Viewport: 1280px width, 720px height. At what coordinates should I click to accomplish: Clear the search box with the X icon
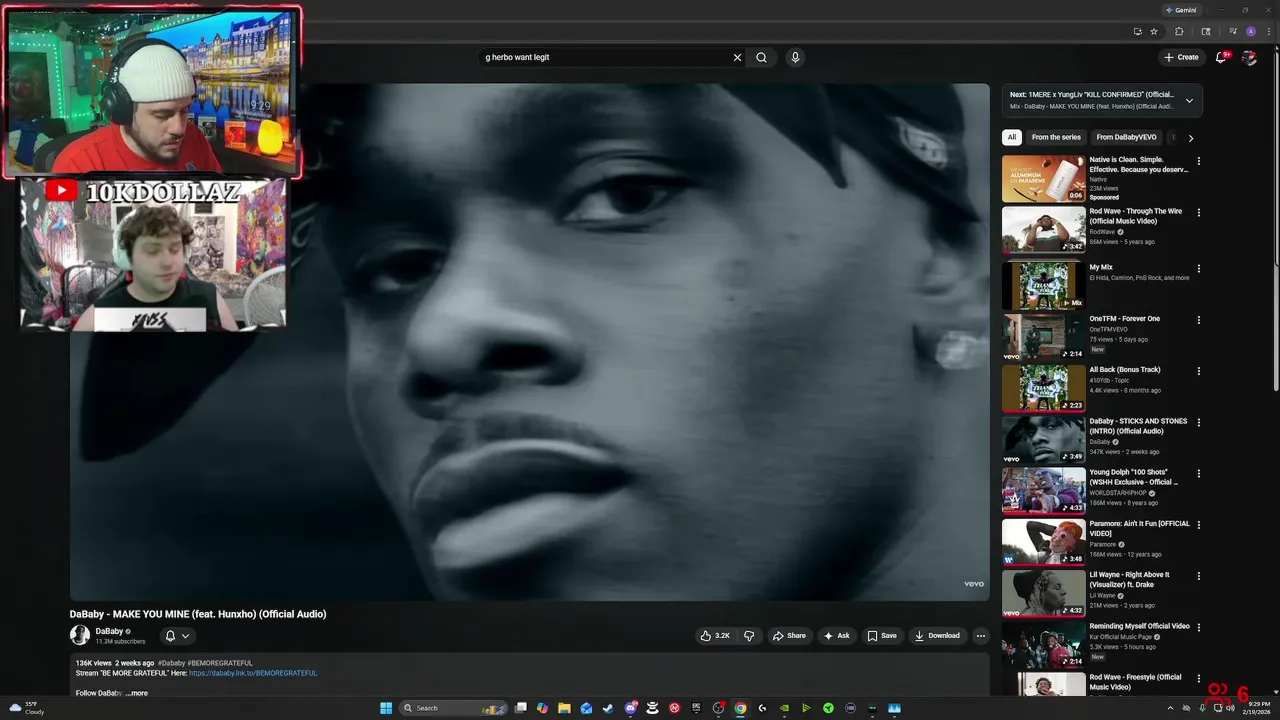click(x=737, y=58)
